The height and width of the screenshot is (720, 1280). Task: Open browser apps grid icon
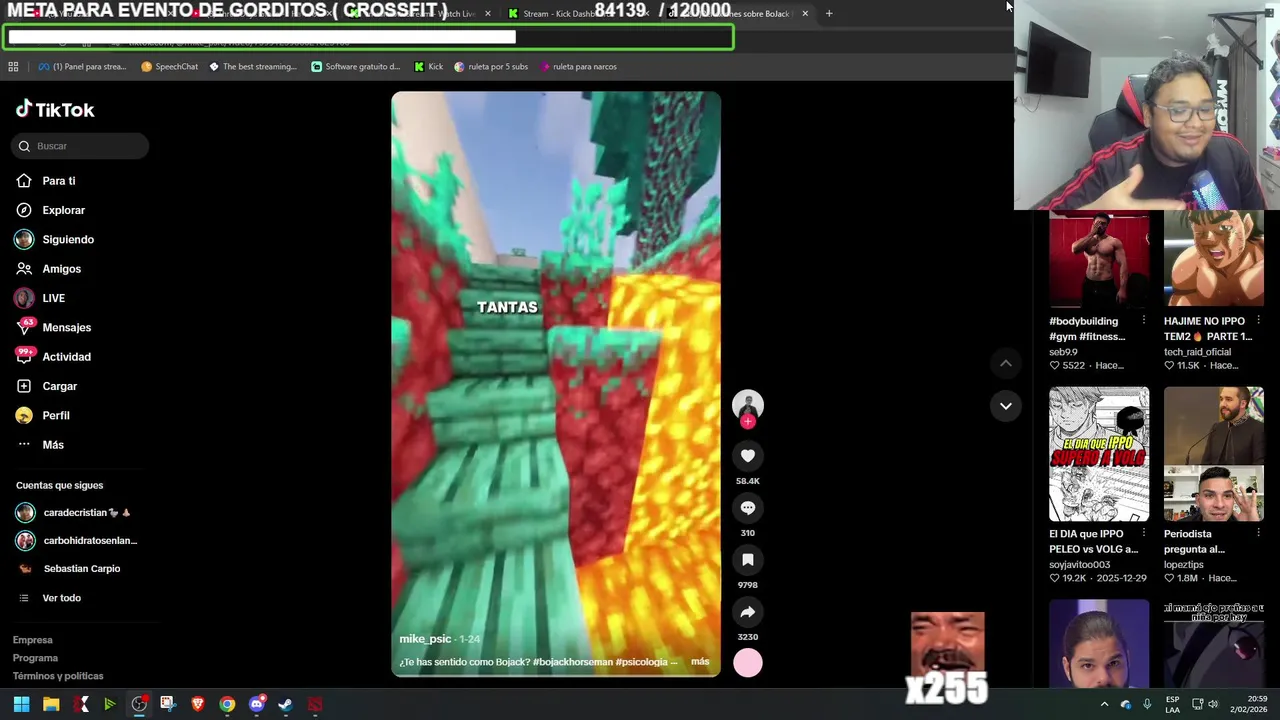13,67
